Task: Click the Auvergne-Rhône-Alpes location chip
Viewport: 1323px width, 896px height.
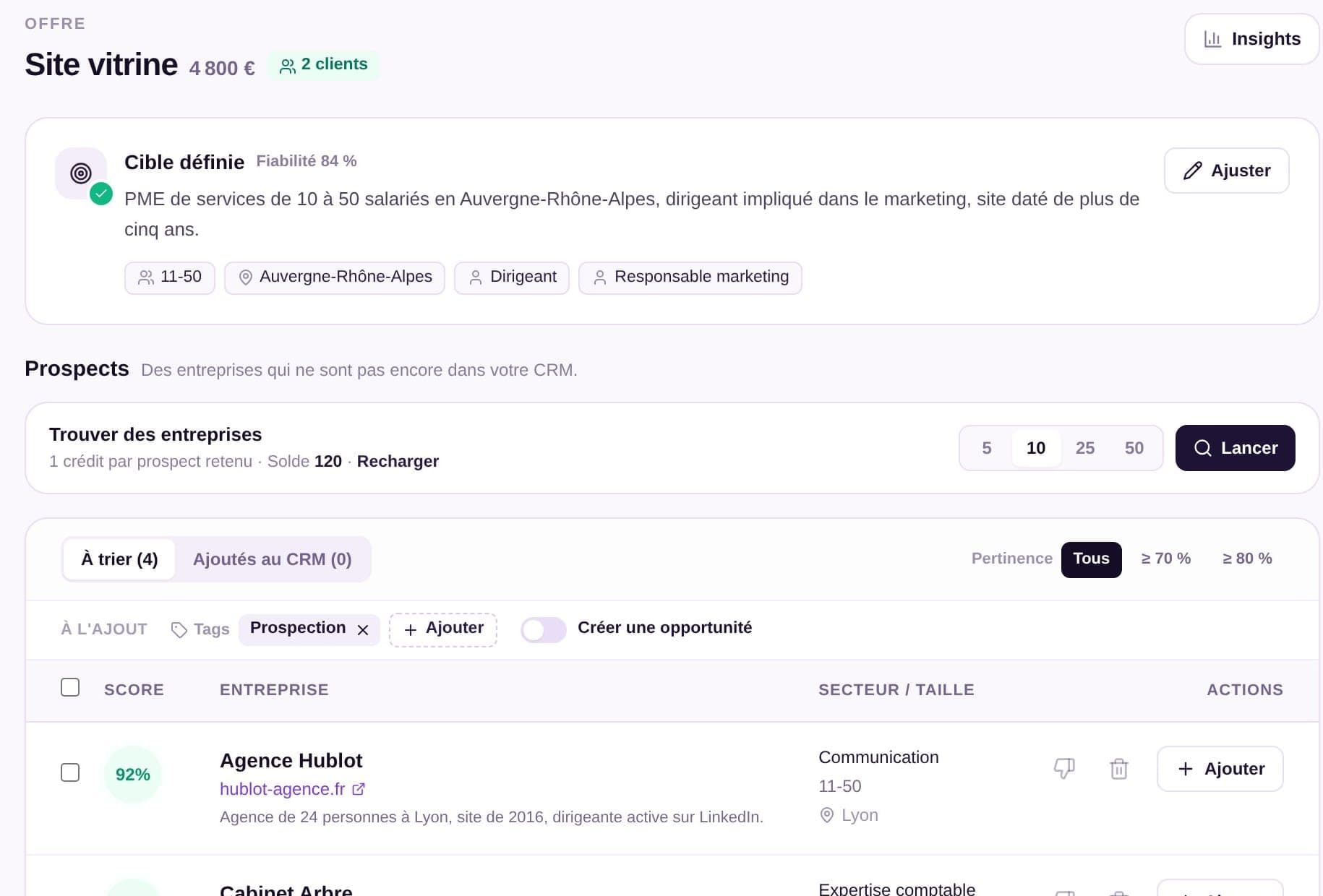Action: tap(335, 277)
